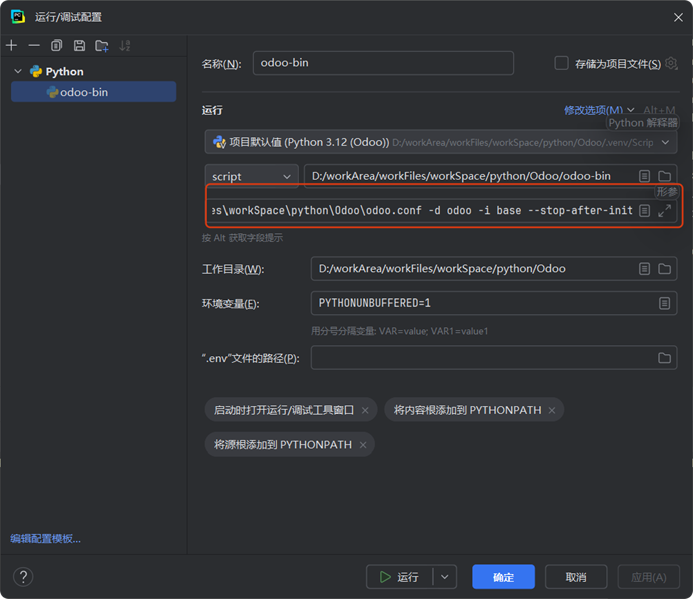
Task: Click the Apply button
Action: (x=648, y=577)
